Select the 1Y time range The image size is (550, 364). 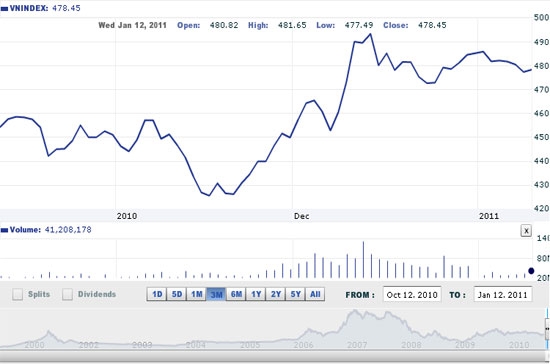[x=256, y=294]
